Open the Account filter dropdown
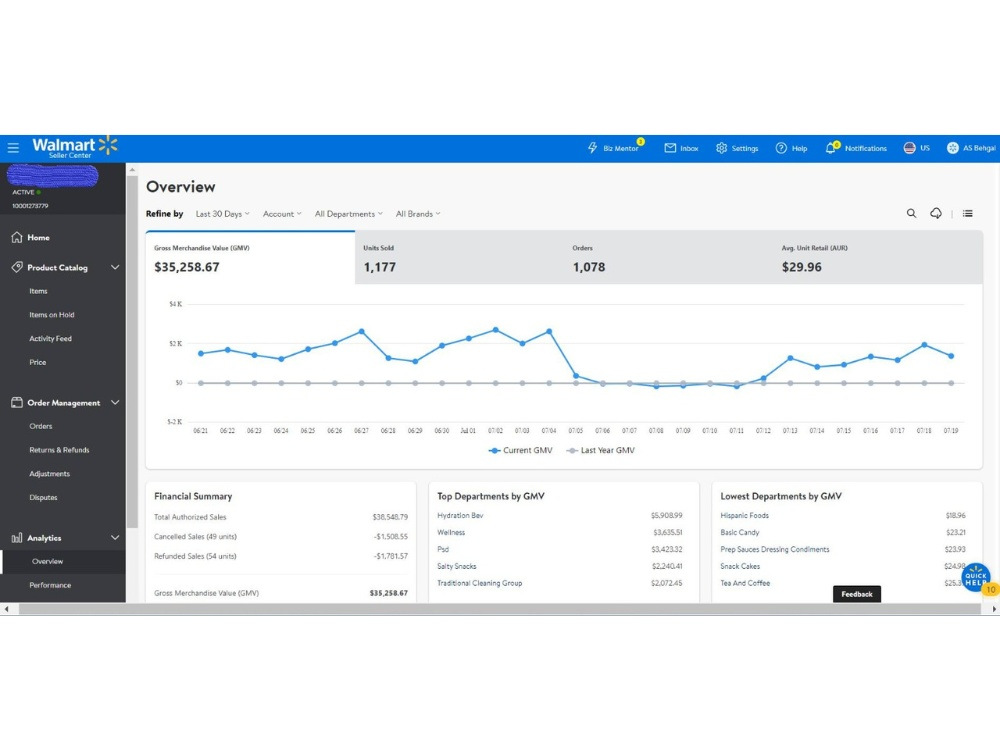The width and height of the screenshot is (1000, 750). (282, 214)
